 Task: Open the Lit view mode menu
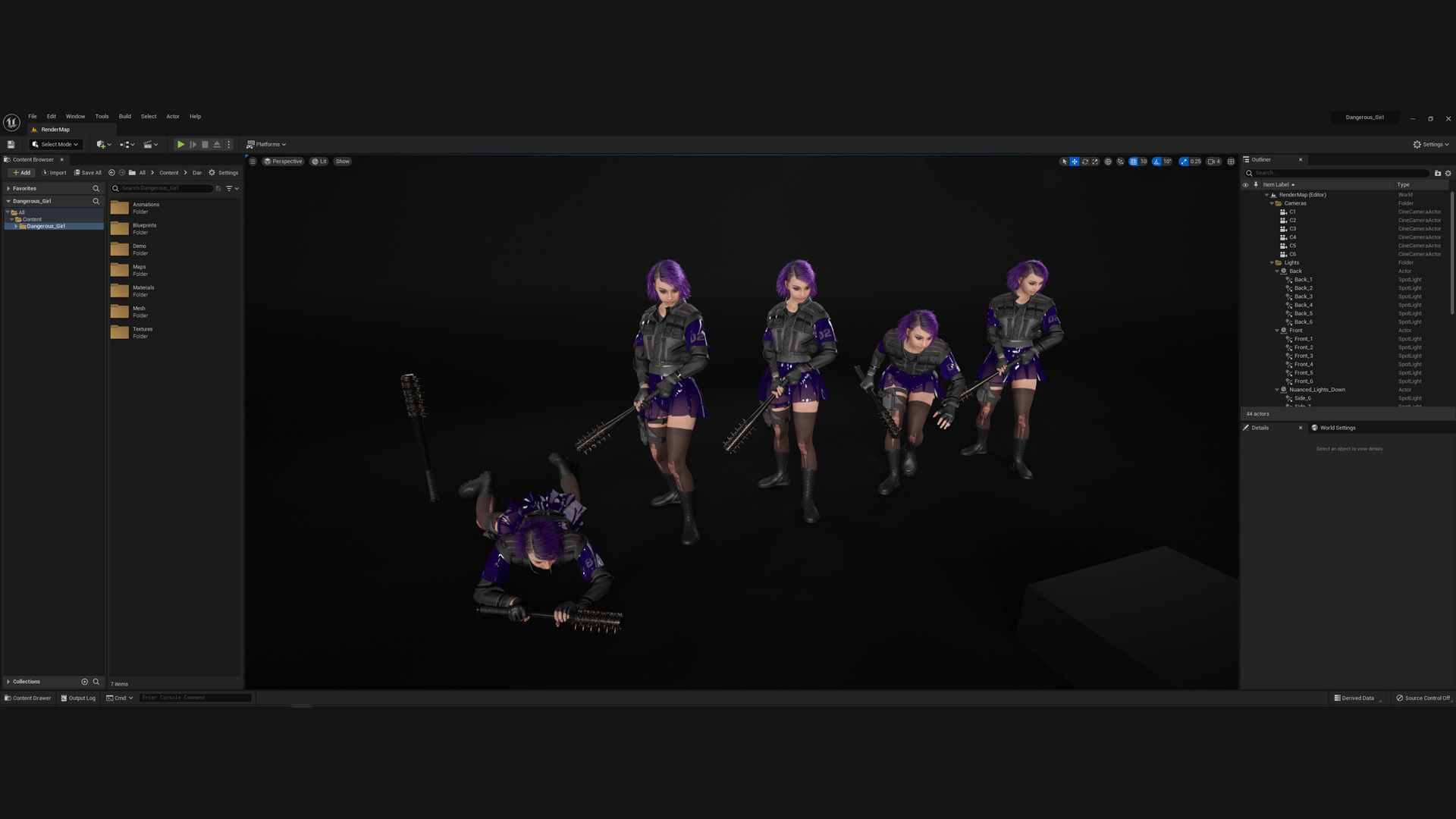pos(319,162)
